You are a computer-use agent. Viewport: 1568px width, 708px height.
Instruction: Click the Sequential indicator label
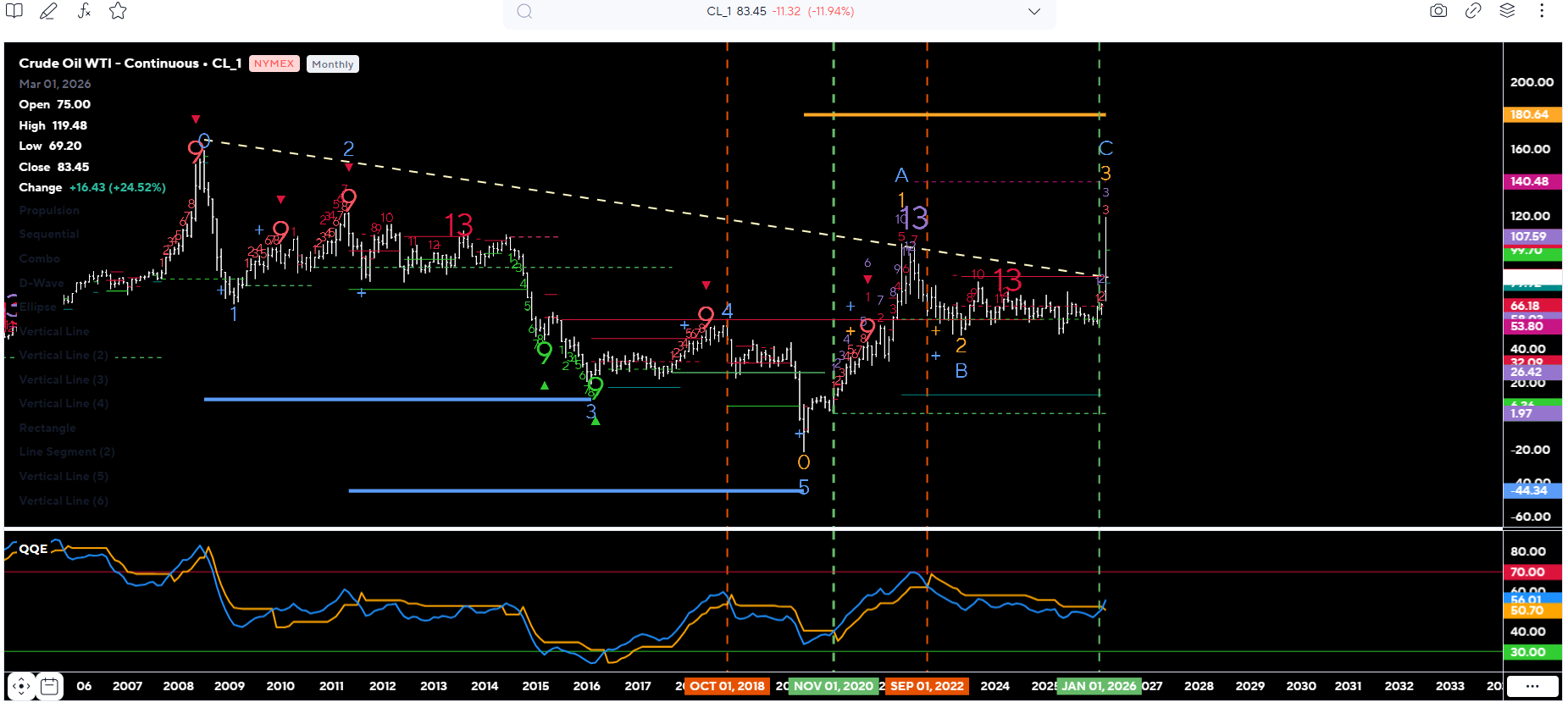click(x=49, y=235)
